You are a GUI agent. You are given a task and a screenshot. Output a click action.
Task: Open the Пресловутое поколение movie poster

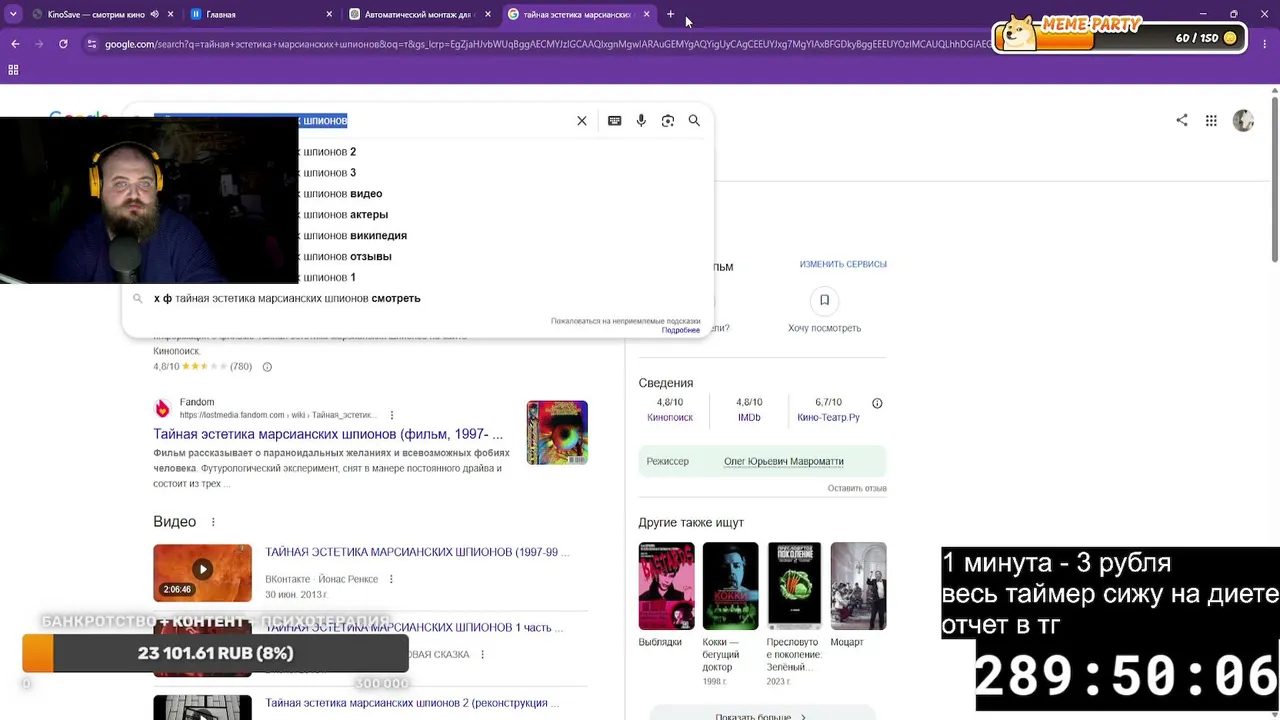[794, 586]
